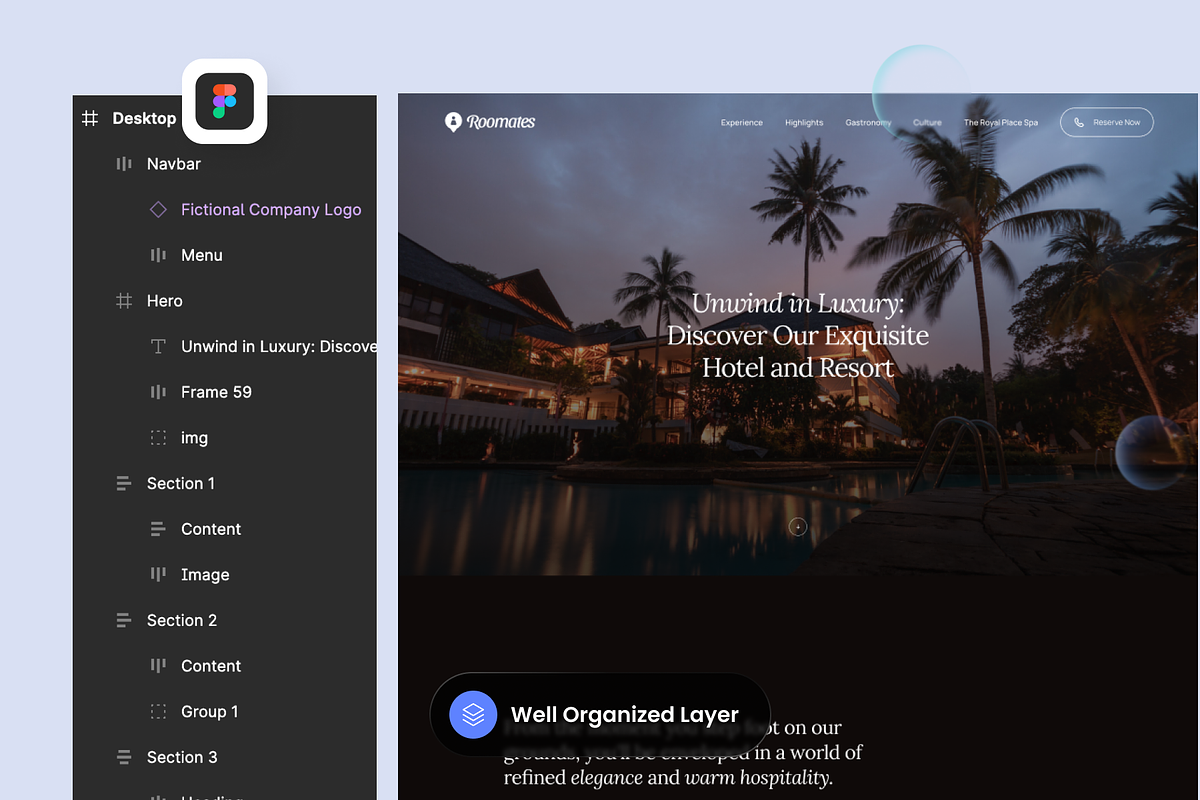The image size is (1200, 800).
Task: Click the auto-layout icon beside Menu layer
Action: (158, 255)
